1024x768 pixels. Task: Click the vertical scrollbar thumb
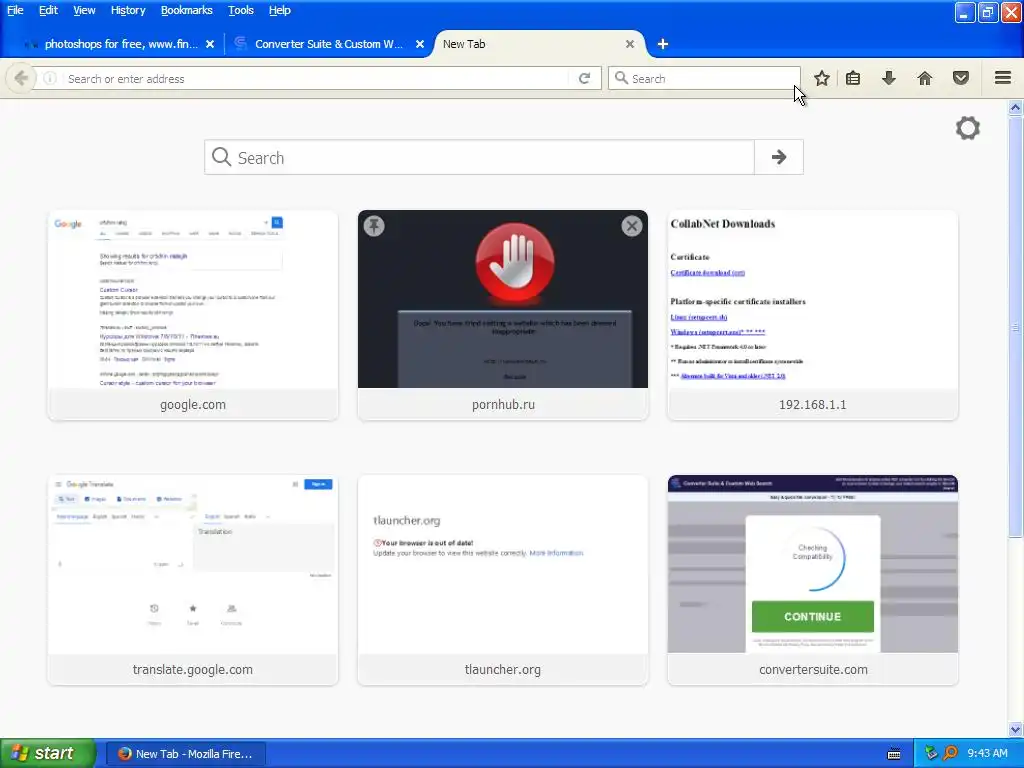coord(1015,327)
